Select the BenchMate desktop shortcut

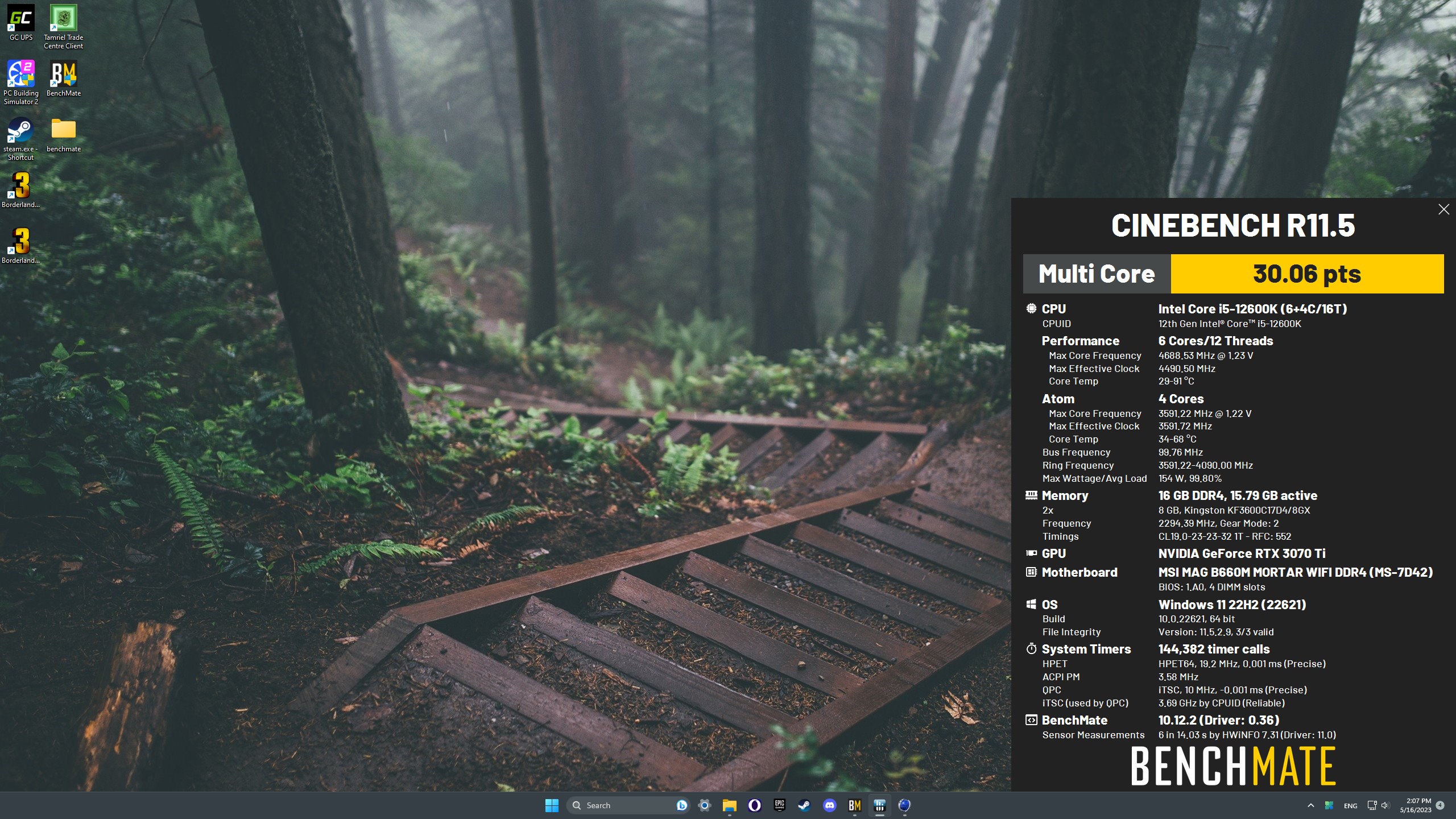63,78
